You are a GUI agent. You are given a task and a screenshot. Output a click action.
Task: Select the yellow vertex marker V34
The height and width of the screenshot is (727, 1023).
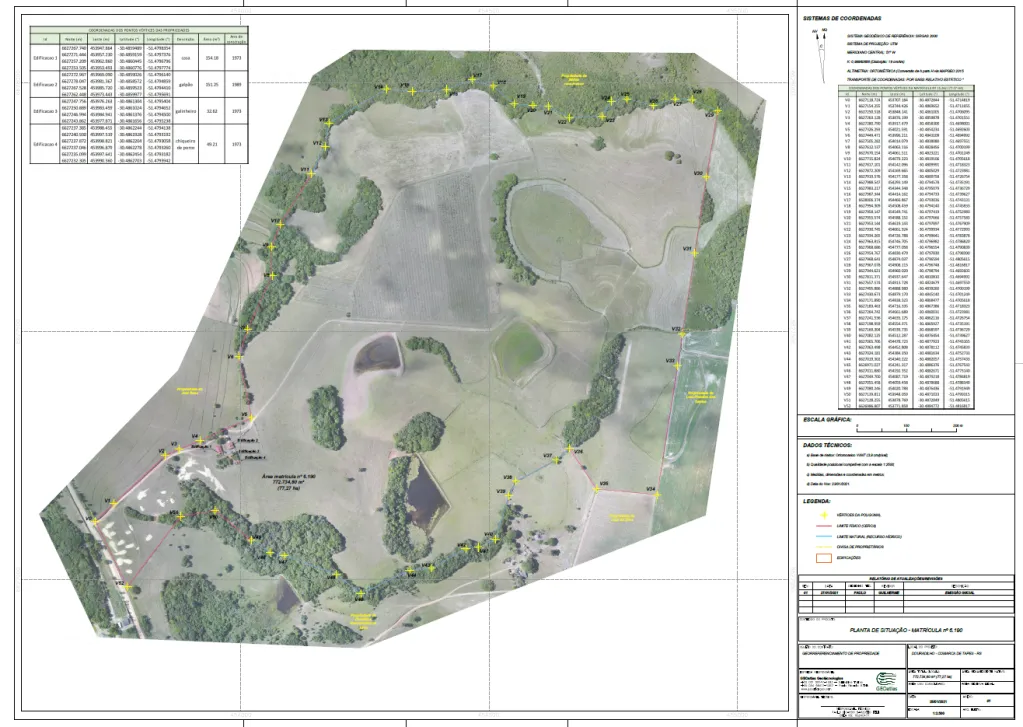[x=658, y=493]
